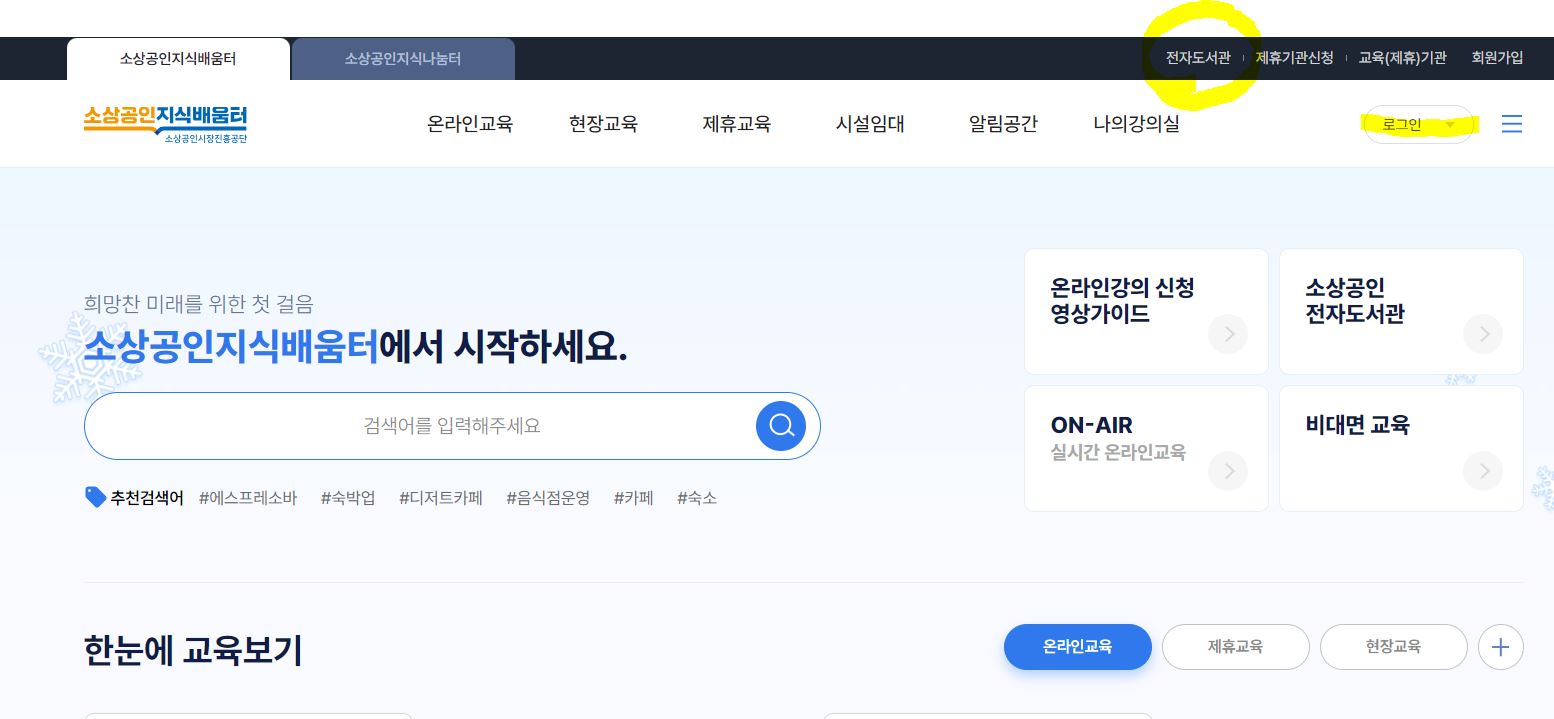Expand the highlighted 전자도서관 menu
The height and width of the screenshot is (719, 1554).
[x=1198, y=58]
